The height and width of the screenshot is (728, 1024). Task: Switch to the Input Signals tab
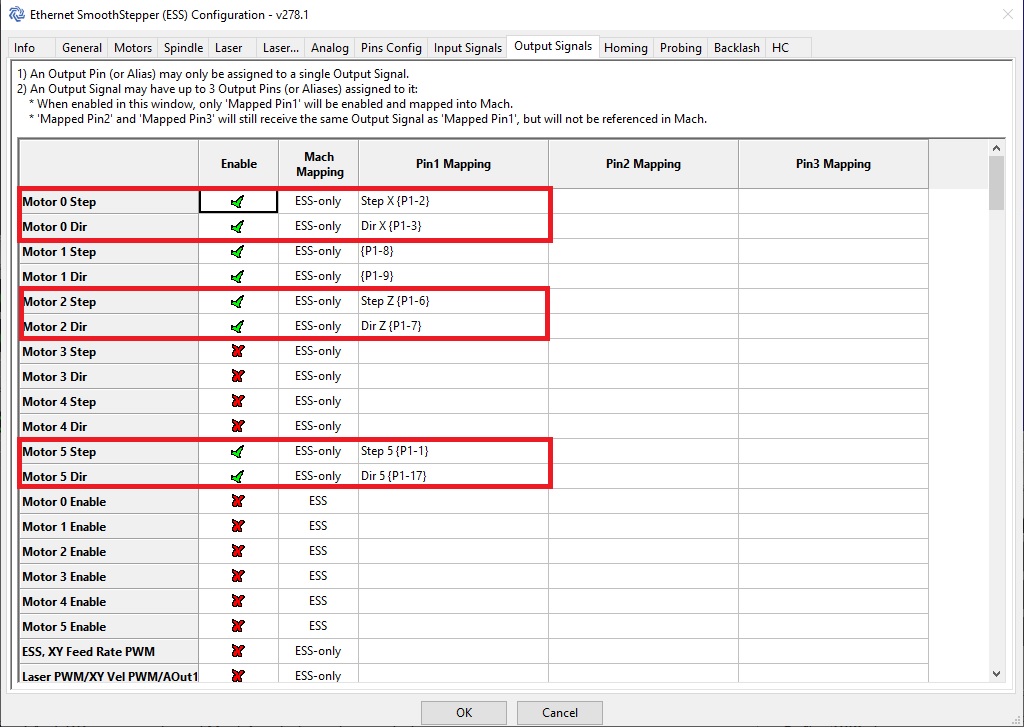point(468,48)
